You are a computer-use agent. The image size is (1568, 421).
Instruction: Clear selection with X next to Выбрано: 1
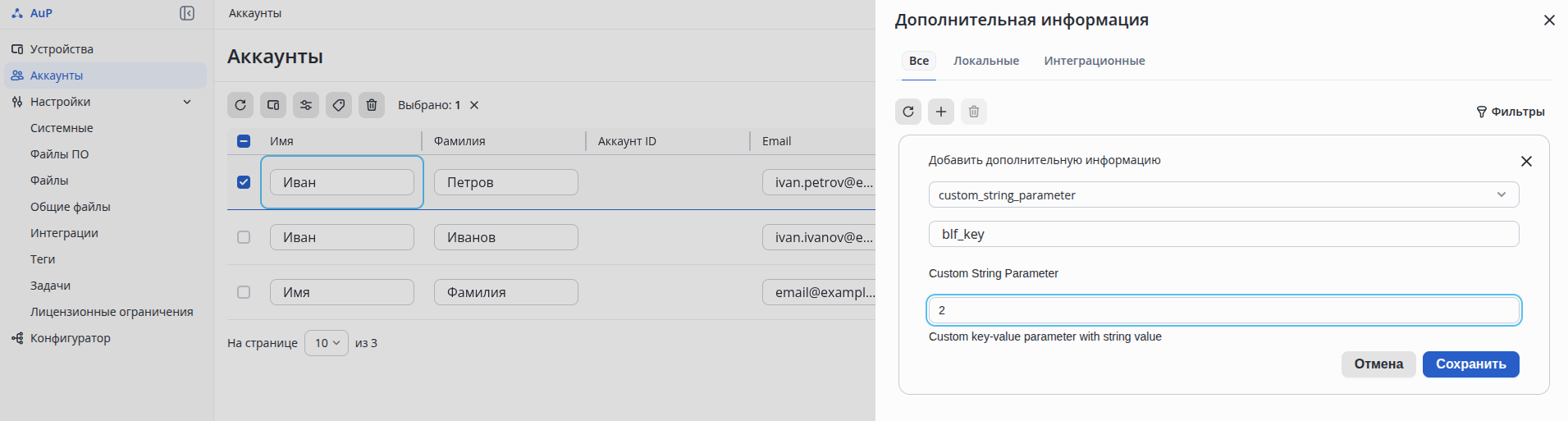point(474,105)
